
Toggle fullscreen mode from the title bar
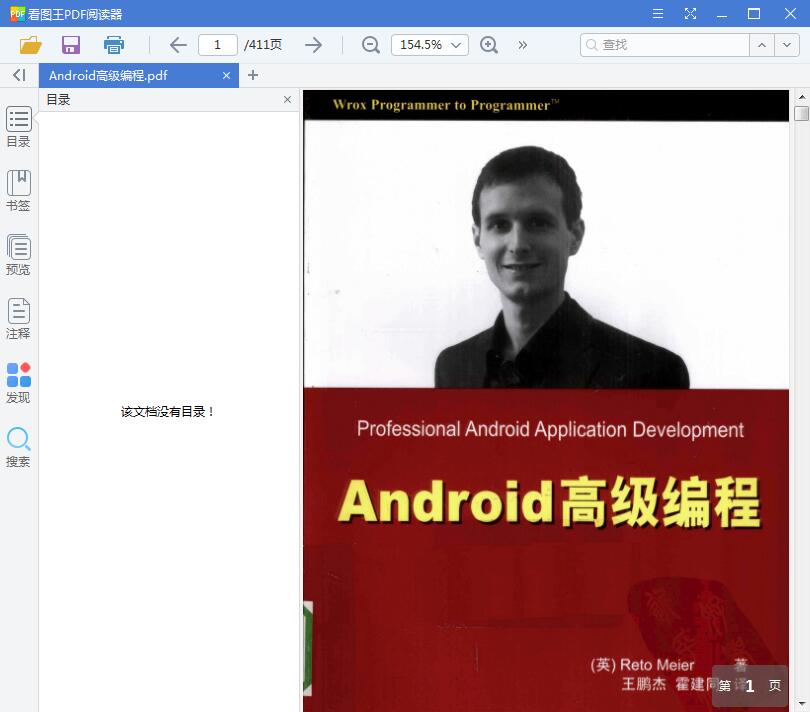[691, 15]
